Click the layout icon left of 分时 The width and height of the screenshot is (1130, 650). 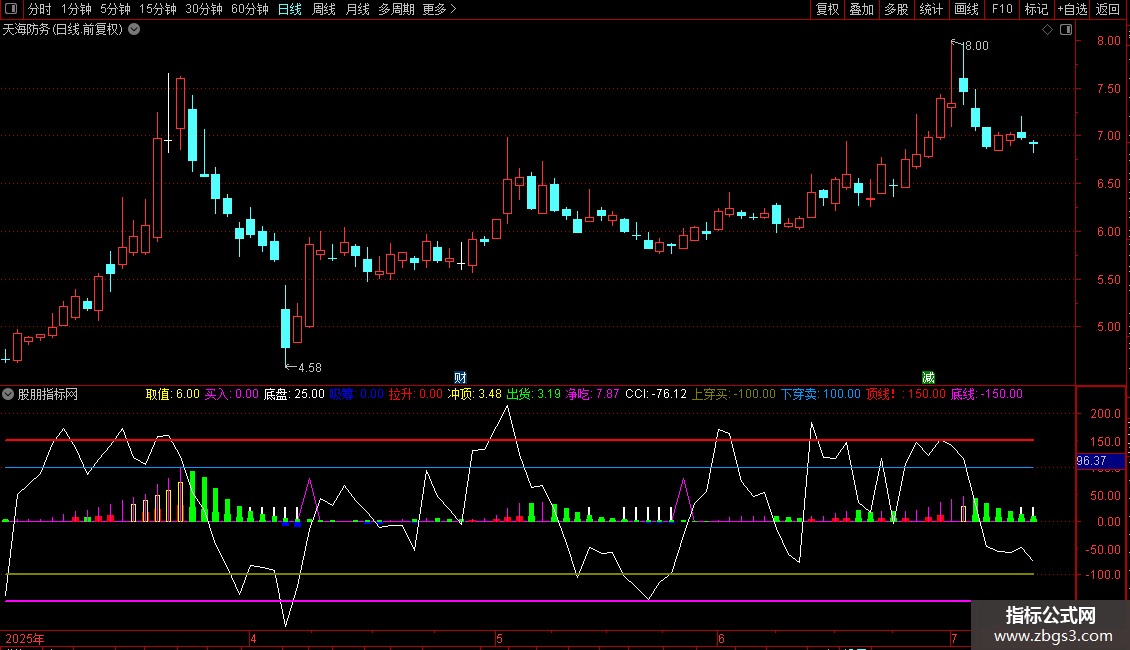pos(11,9)
